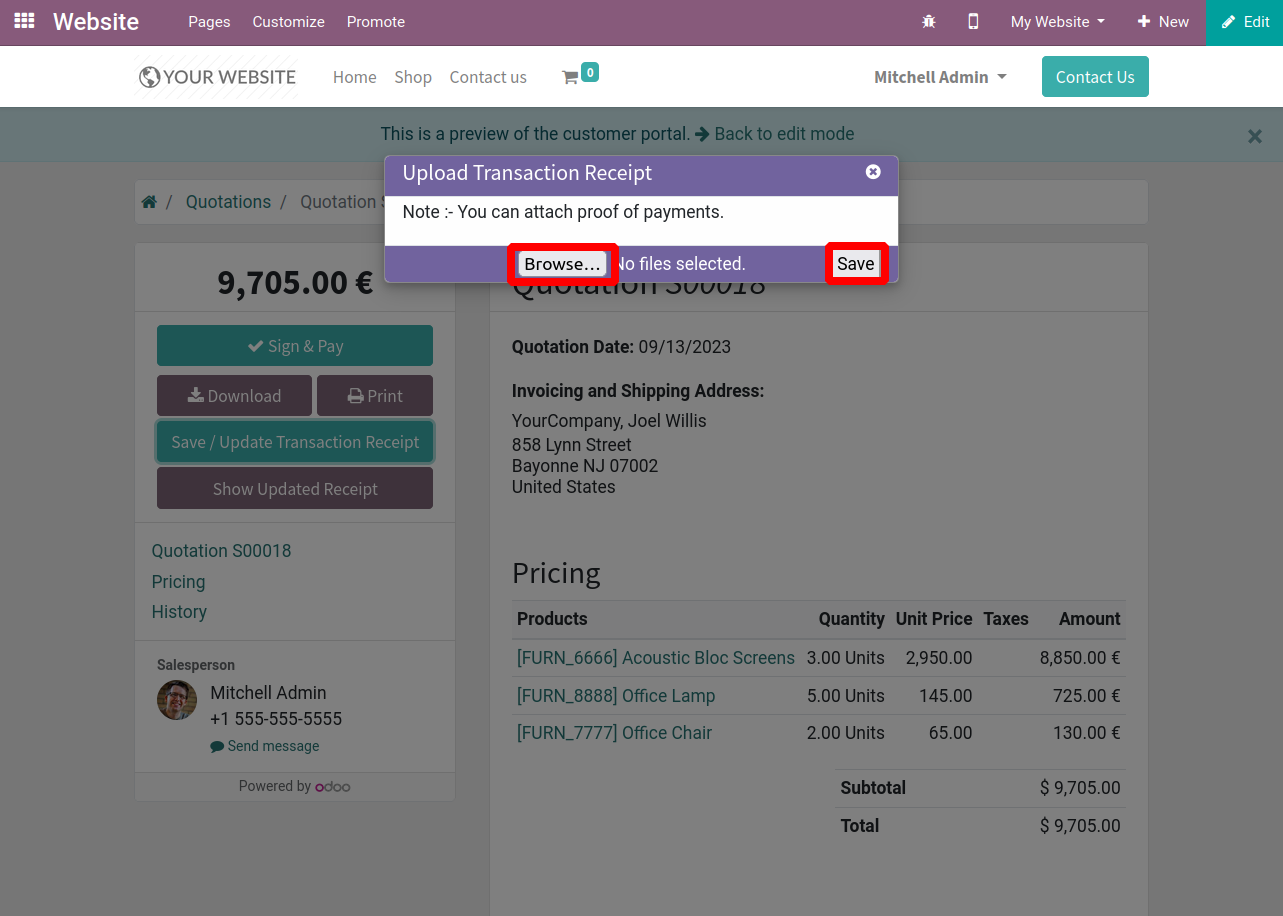Click Browse to choose a file

(563, 264)
